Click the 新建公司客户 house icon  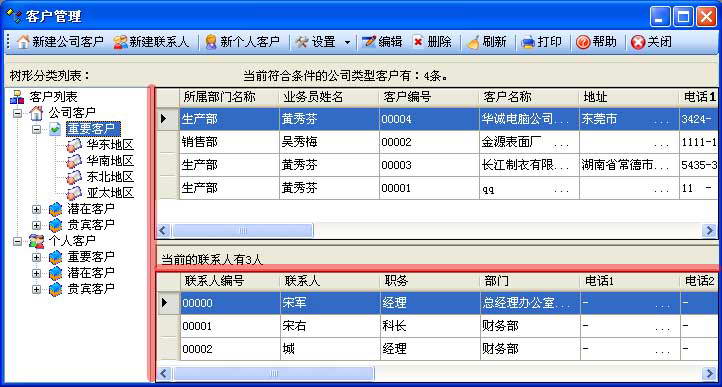[x=23, y=42]
